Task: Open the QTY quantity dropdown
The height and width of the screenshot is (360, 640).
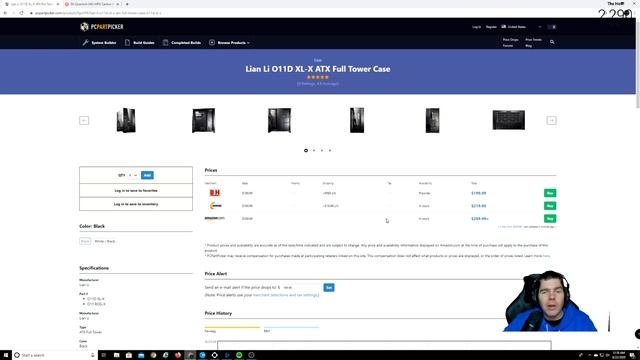Action: tap(133, 176)
